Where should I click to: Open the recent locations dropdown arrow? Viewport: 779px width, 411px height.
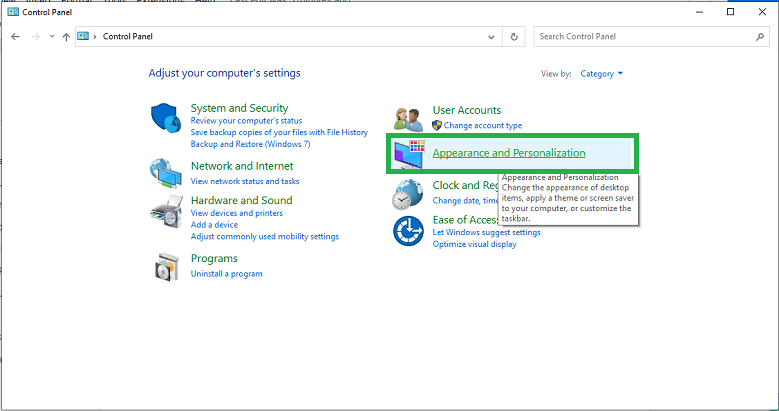[52, 36]
